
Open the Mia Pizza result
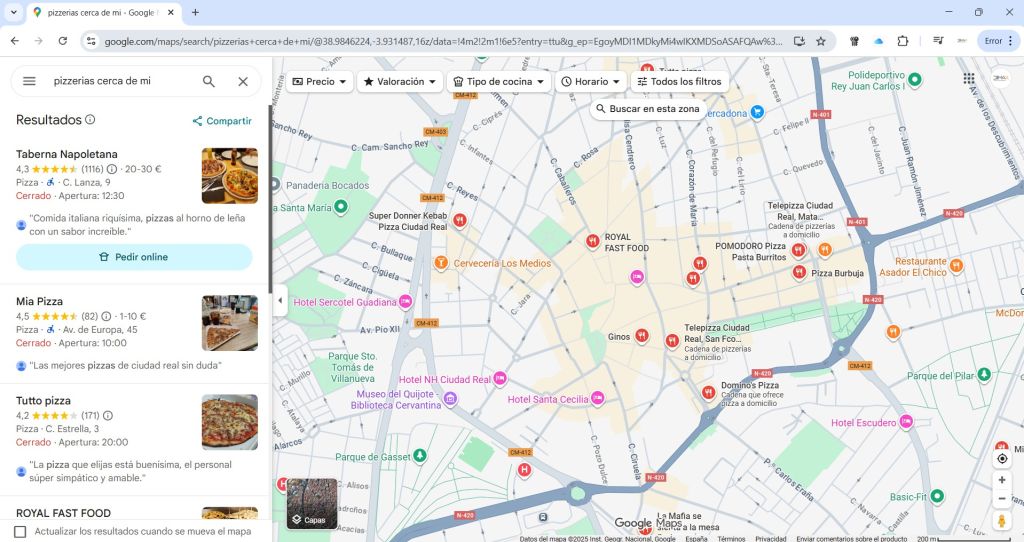pos(39,301)
